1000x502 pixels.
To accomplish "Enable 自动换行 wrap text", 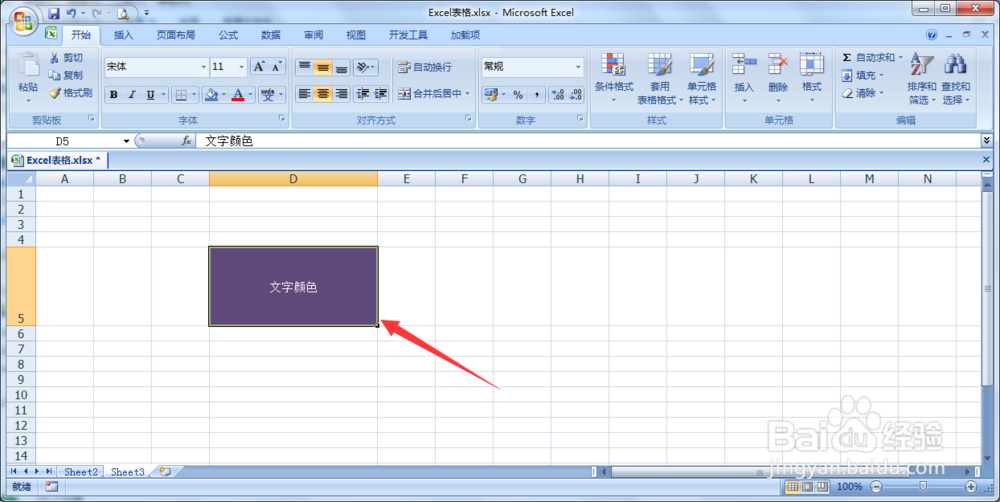I will [x=425, y=67].
